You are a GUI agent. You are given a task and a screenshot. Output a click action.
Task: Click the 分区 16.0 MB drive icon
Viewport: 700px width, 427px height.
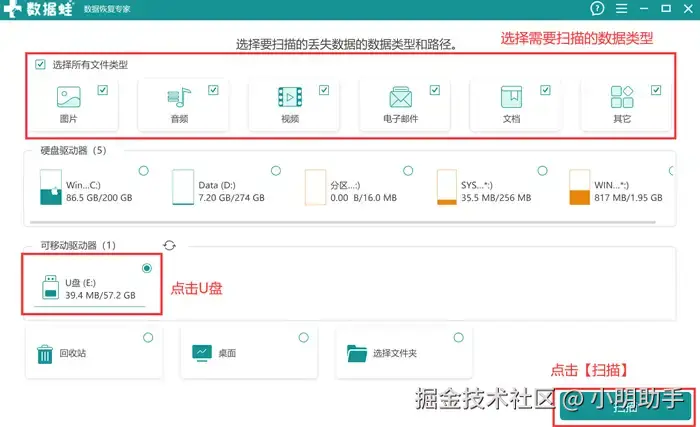tap(315, 187)
